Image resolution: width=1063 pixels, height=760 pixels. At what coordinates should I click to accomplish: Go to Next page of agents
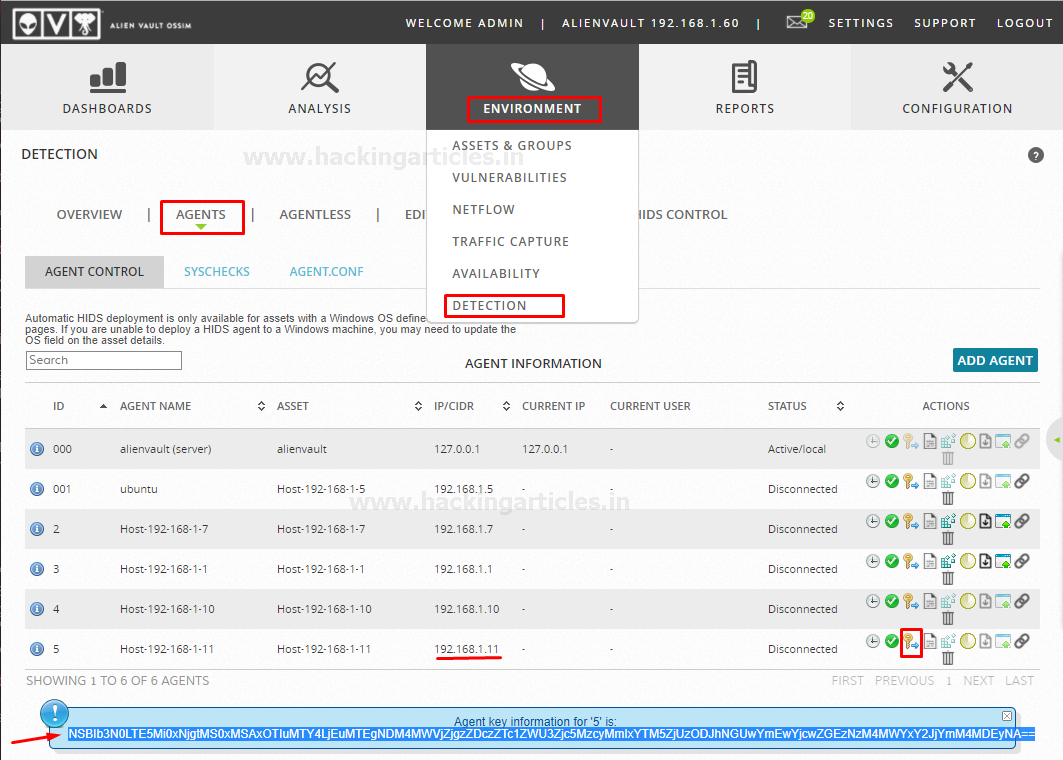point(978,681)
